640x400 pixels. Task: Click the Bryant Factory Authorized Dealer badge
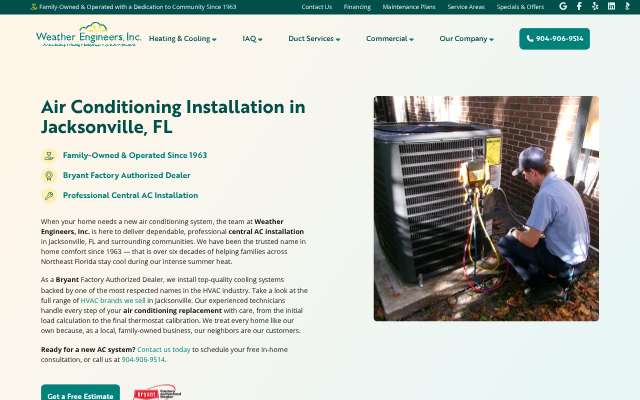pyautogui.click(x=157, y=393)
